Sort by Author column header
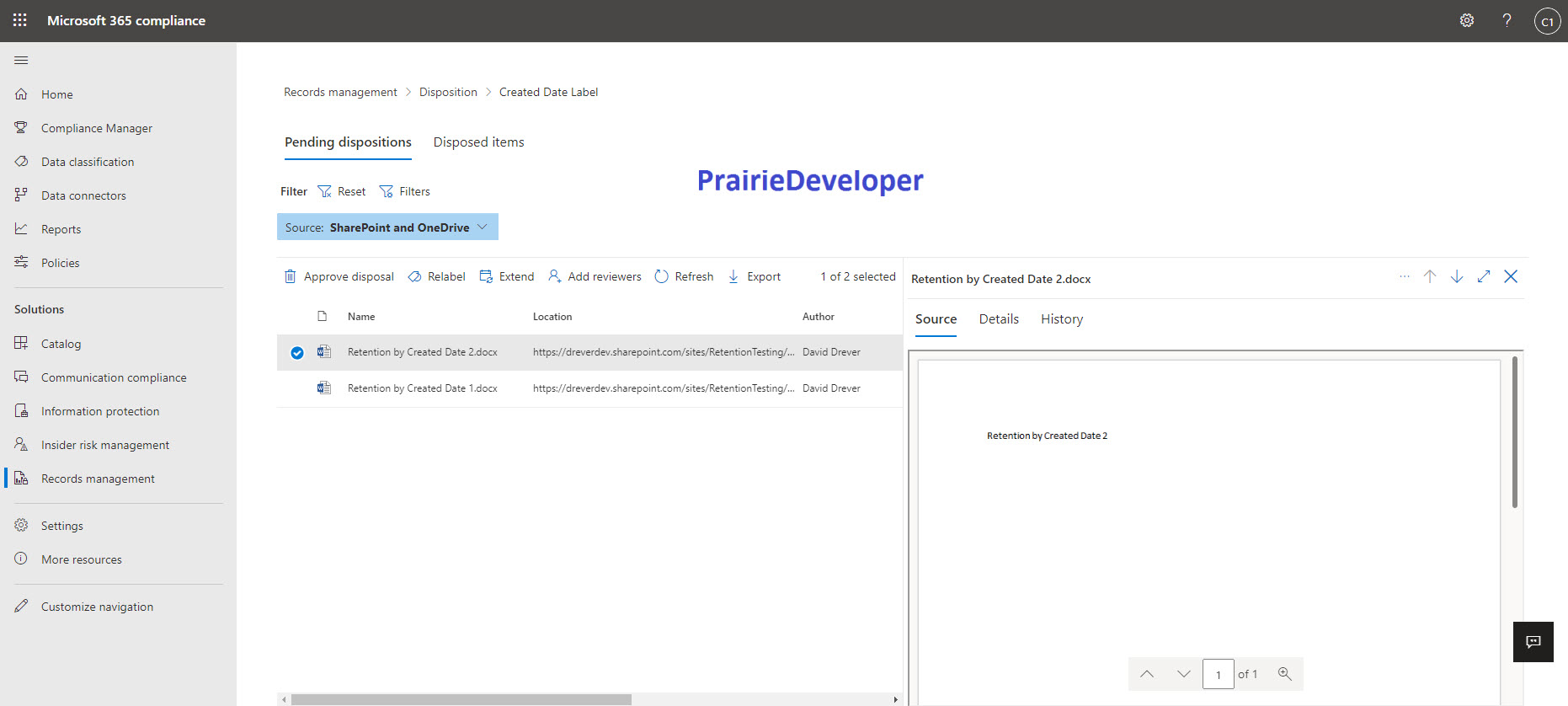1568x706 pixels. [x=819, y=317]
